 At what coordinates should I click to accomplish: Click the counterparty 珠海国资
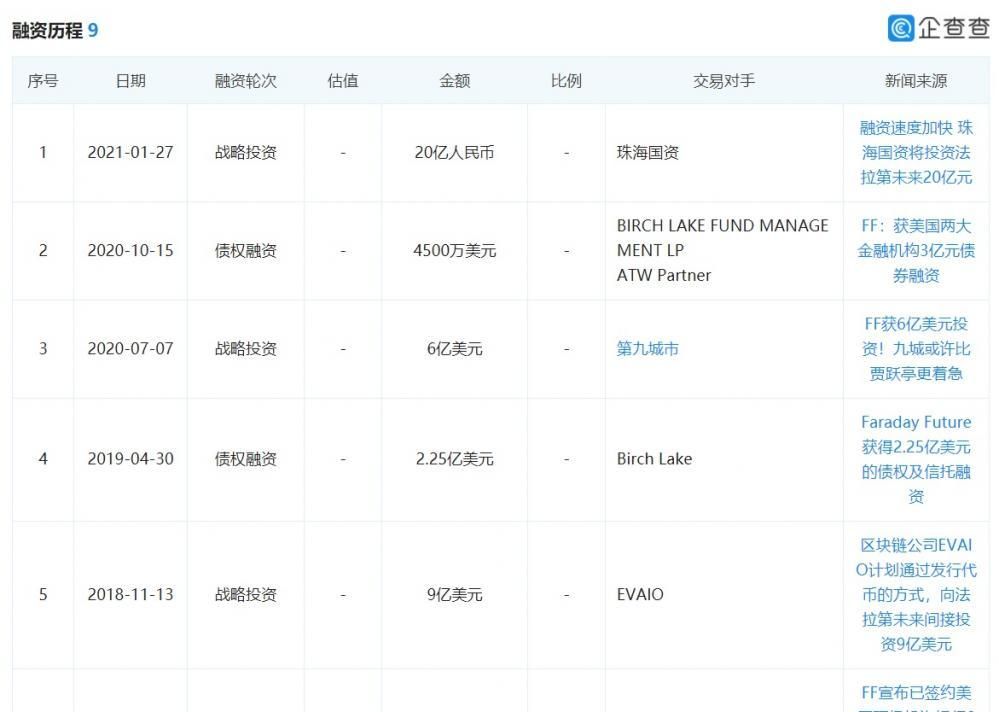point(648,152)
